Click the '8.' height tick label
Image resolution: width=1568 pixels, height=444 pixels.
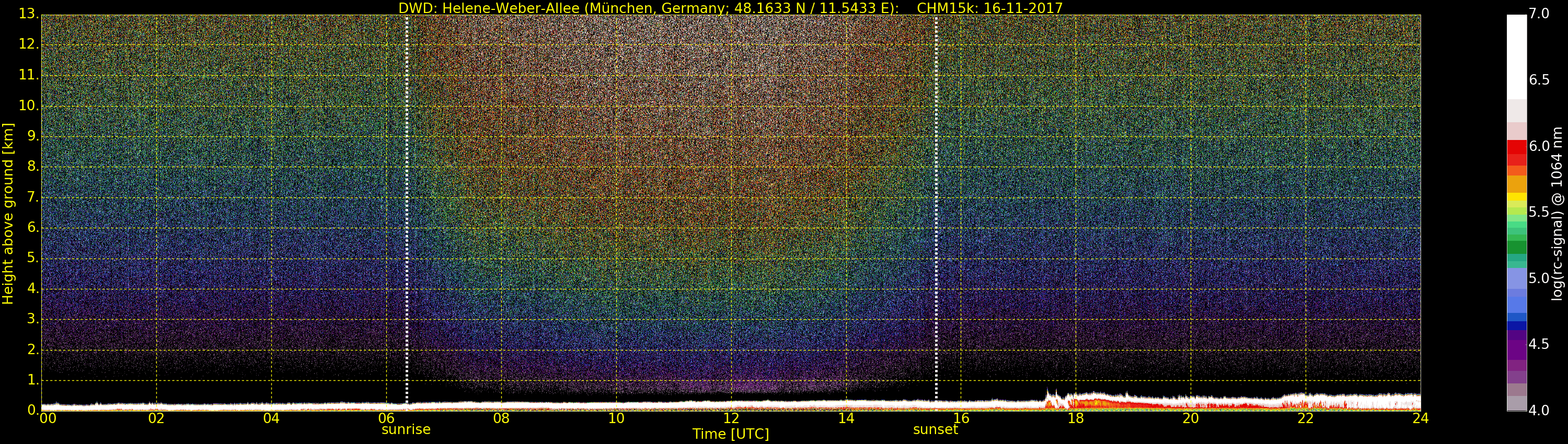click(33, 167)
